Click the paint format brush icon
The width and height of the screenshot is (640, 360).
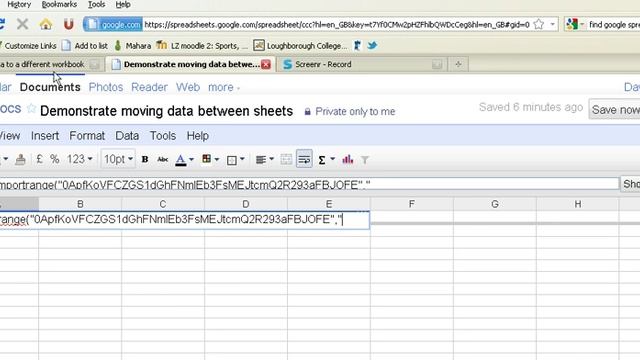click(20, 159)
